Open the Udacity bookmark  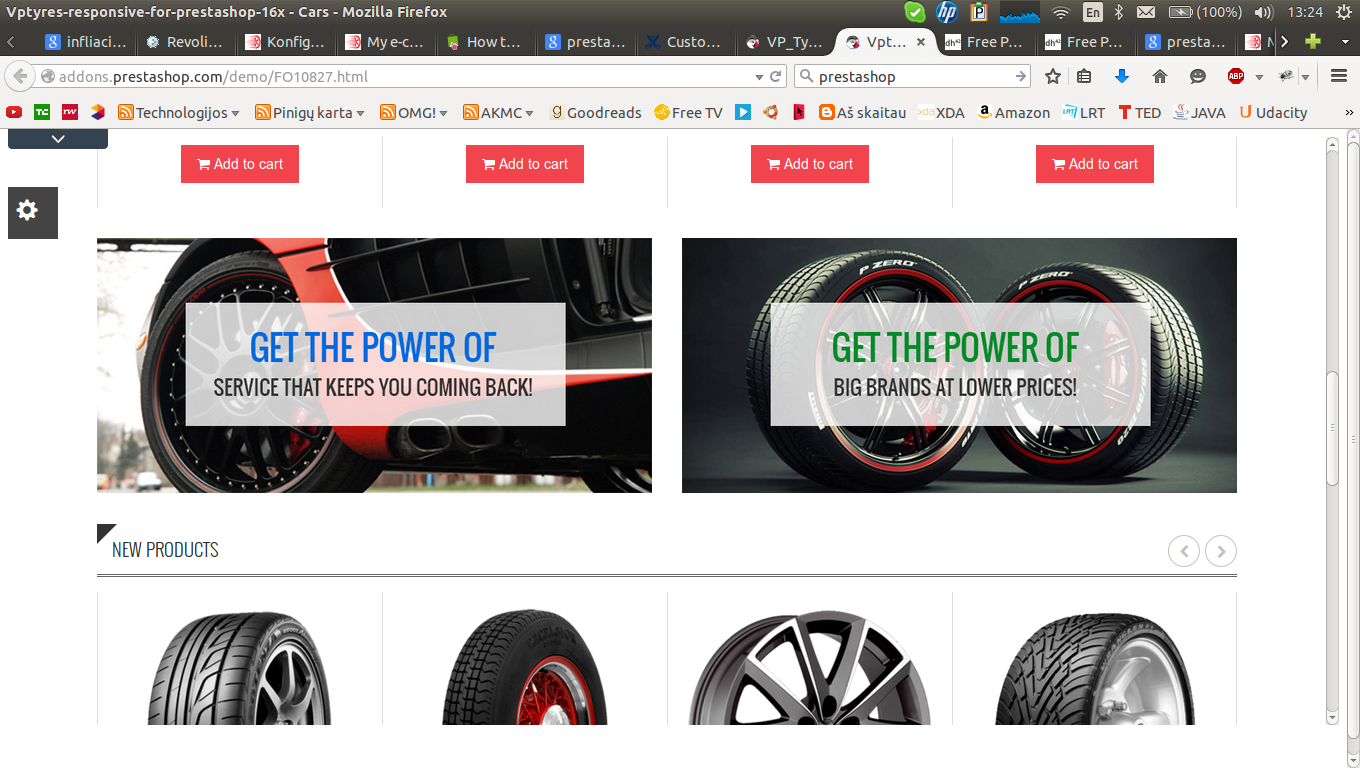point(1273,113)
